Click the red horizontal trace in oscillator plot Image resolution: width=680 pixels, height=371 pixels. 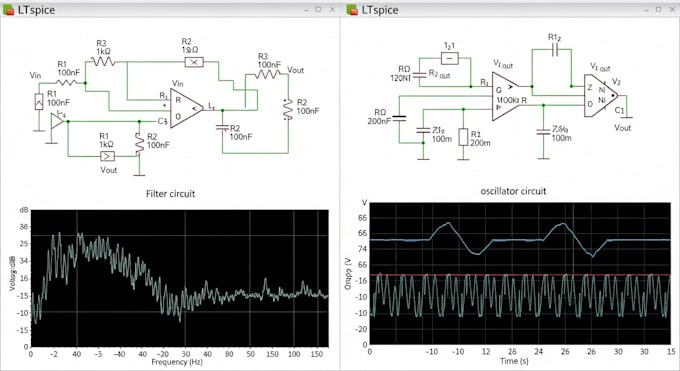coord(520,275)
